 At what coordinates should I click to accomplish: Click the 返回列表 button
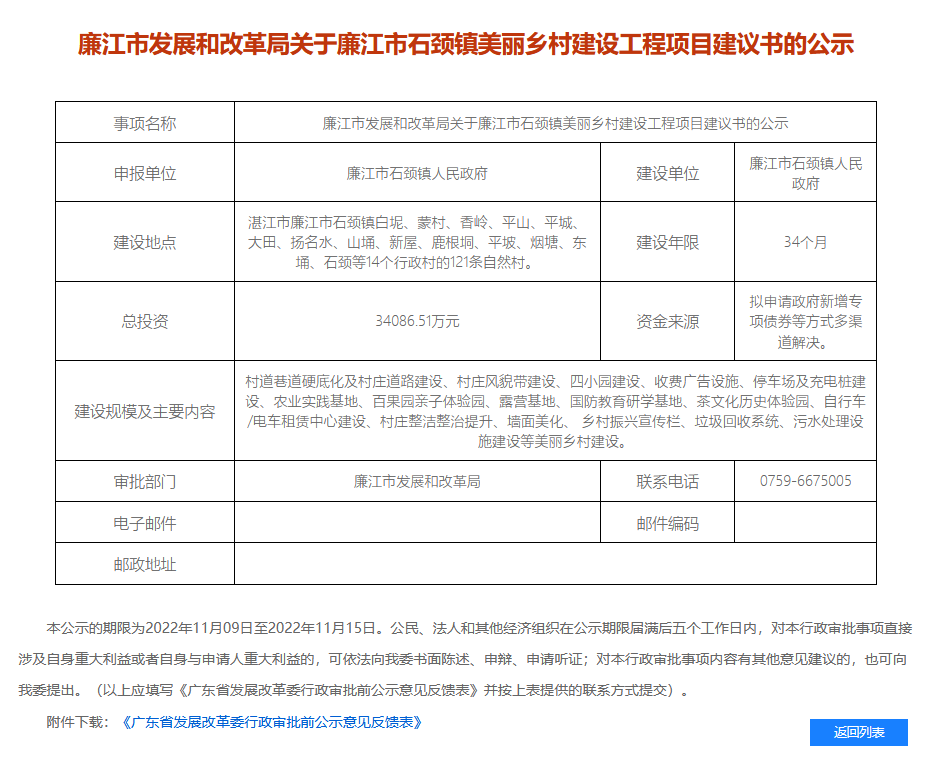point(858,732)
